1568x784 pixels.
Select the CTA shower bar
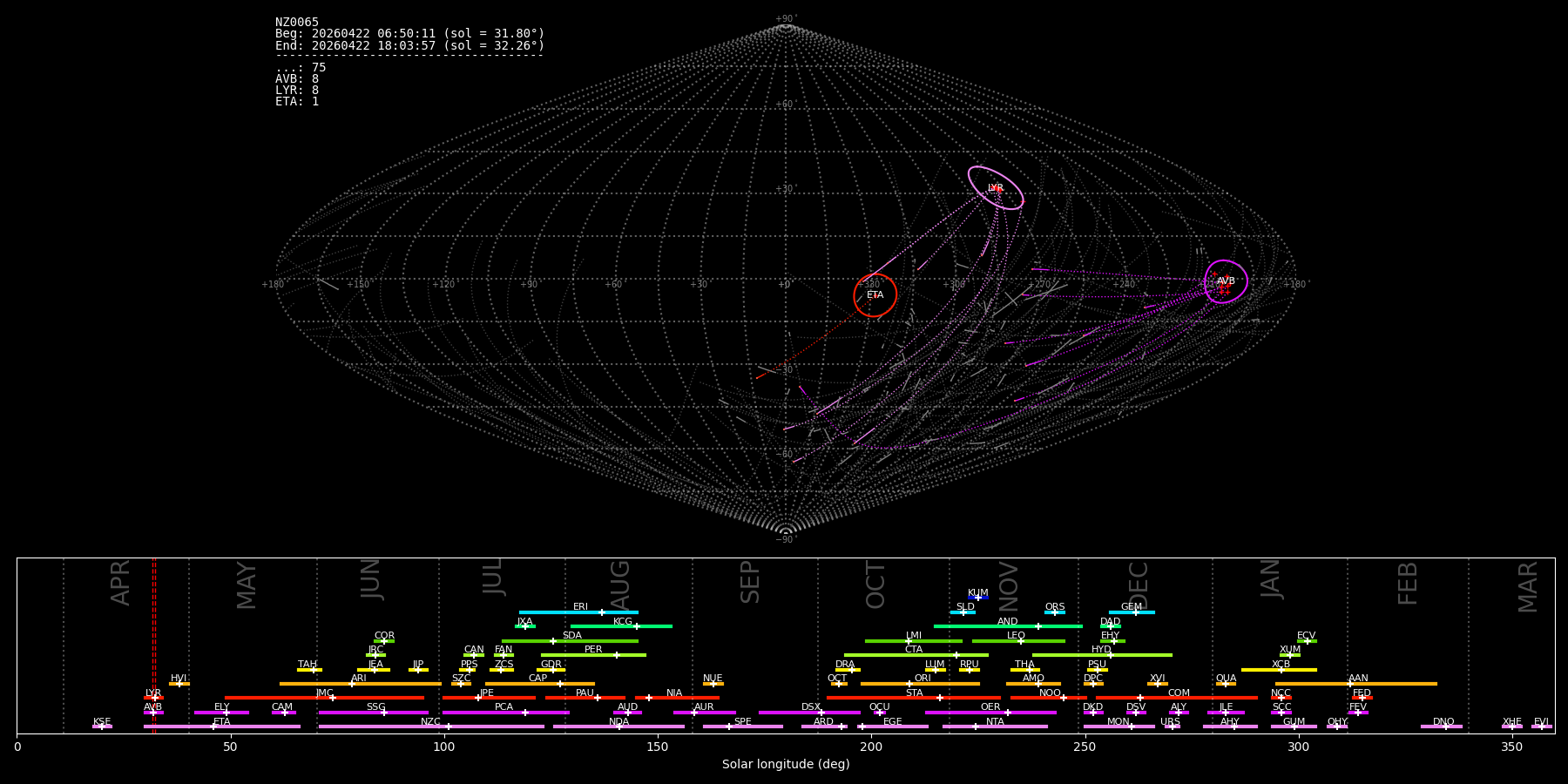click(916, 655)
